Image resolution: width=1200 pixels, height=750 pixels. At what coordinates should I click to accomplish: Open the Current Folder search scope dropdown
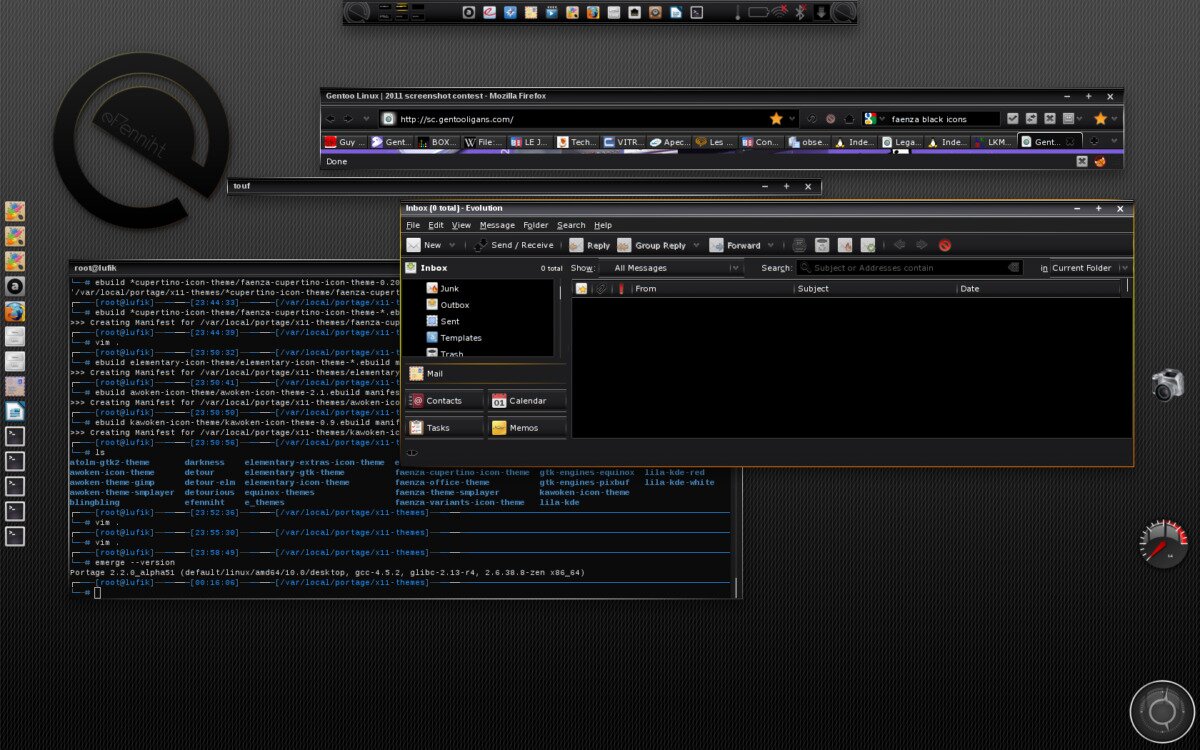[x=1090, y=268]
